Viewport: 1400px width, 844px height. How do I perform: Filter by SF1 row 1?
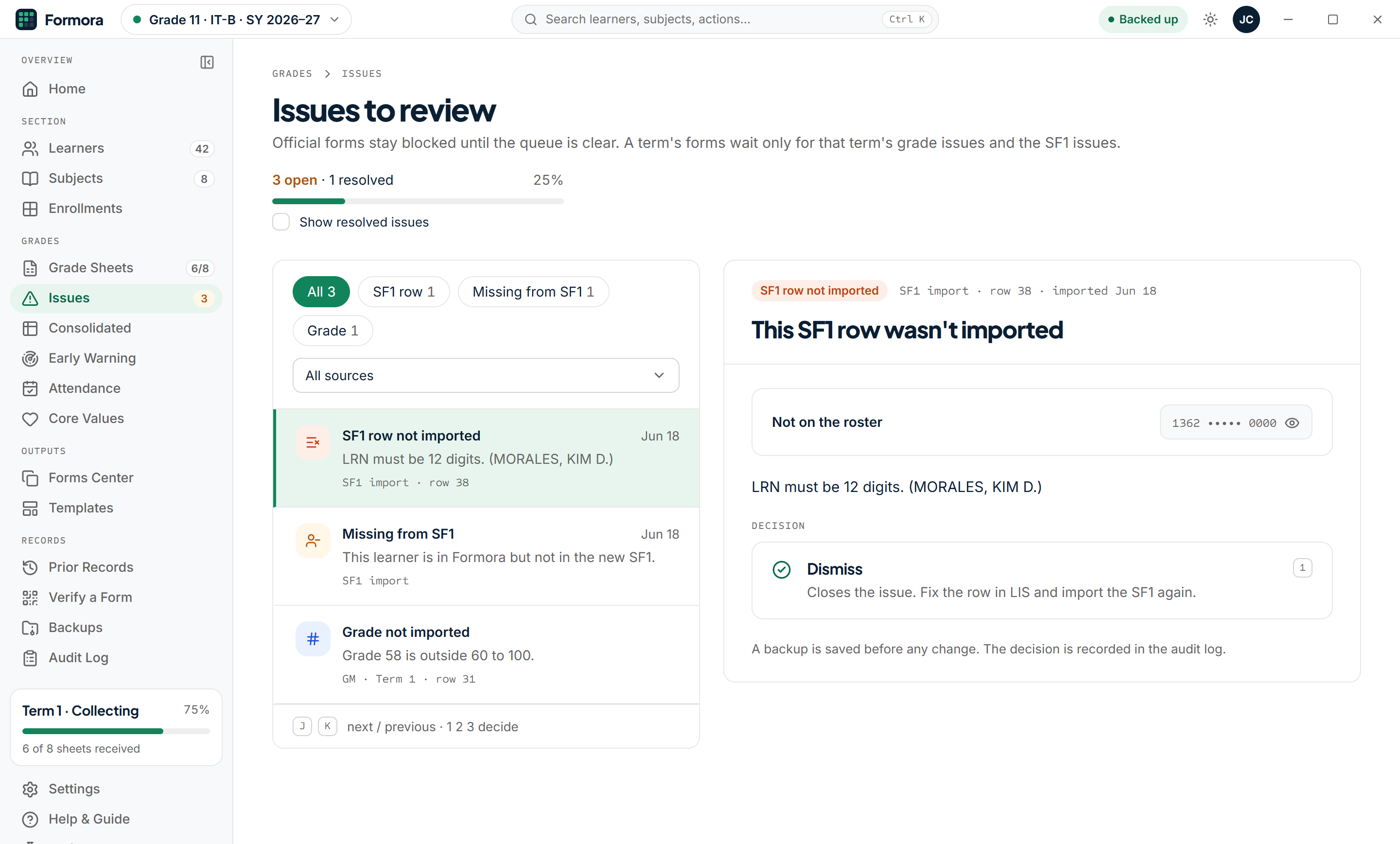point(403,292)
